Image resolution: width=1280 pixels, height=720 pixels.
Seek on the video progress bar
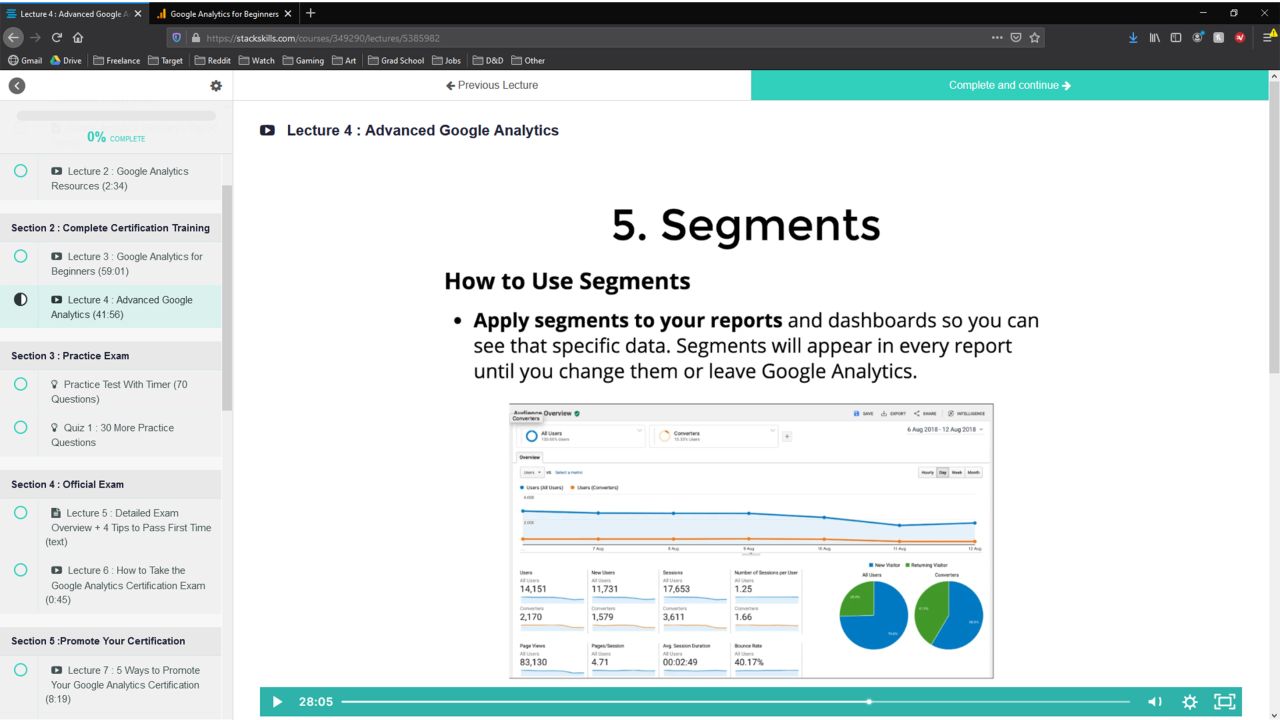pos(735,702)
